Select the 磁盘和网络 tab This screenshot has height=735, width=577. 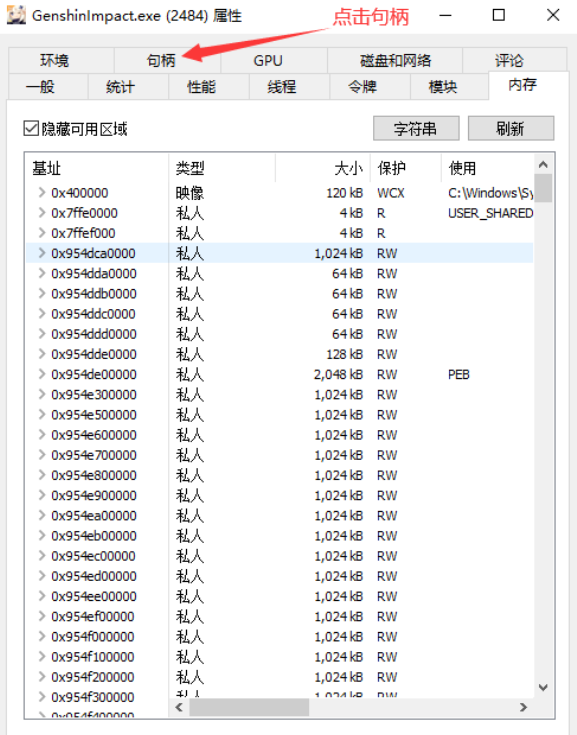coord(395,60)
